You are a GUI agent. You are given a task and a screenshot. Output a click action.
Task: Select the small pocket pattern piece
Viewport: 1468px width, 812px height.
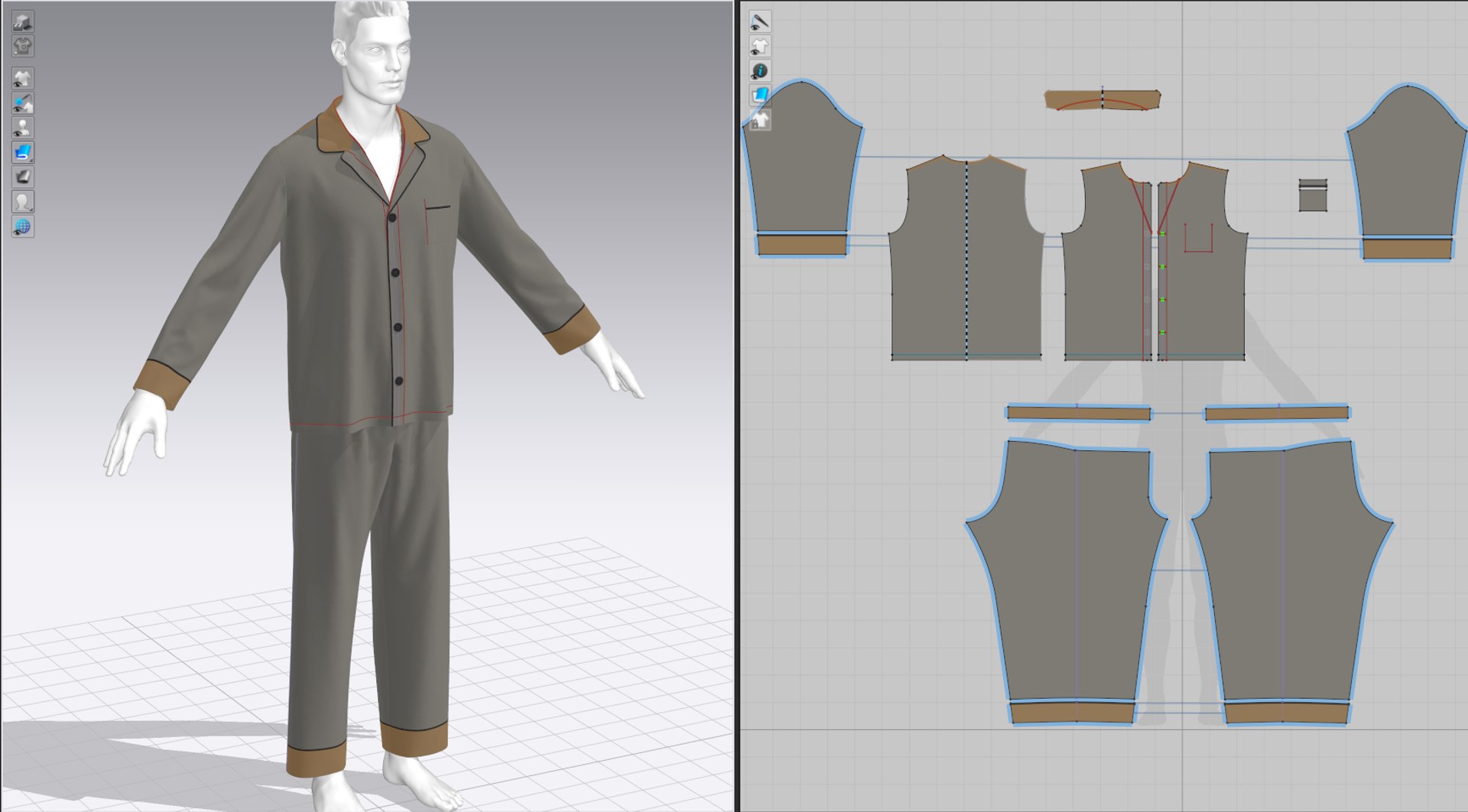pos(1313,196)
